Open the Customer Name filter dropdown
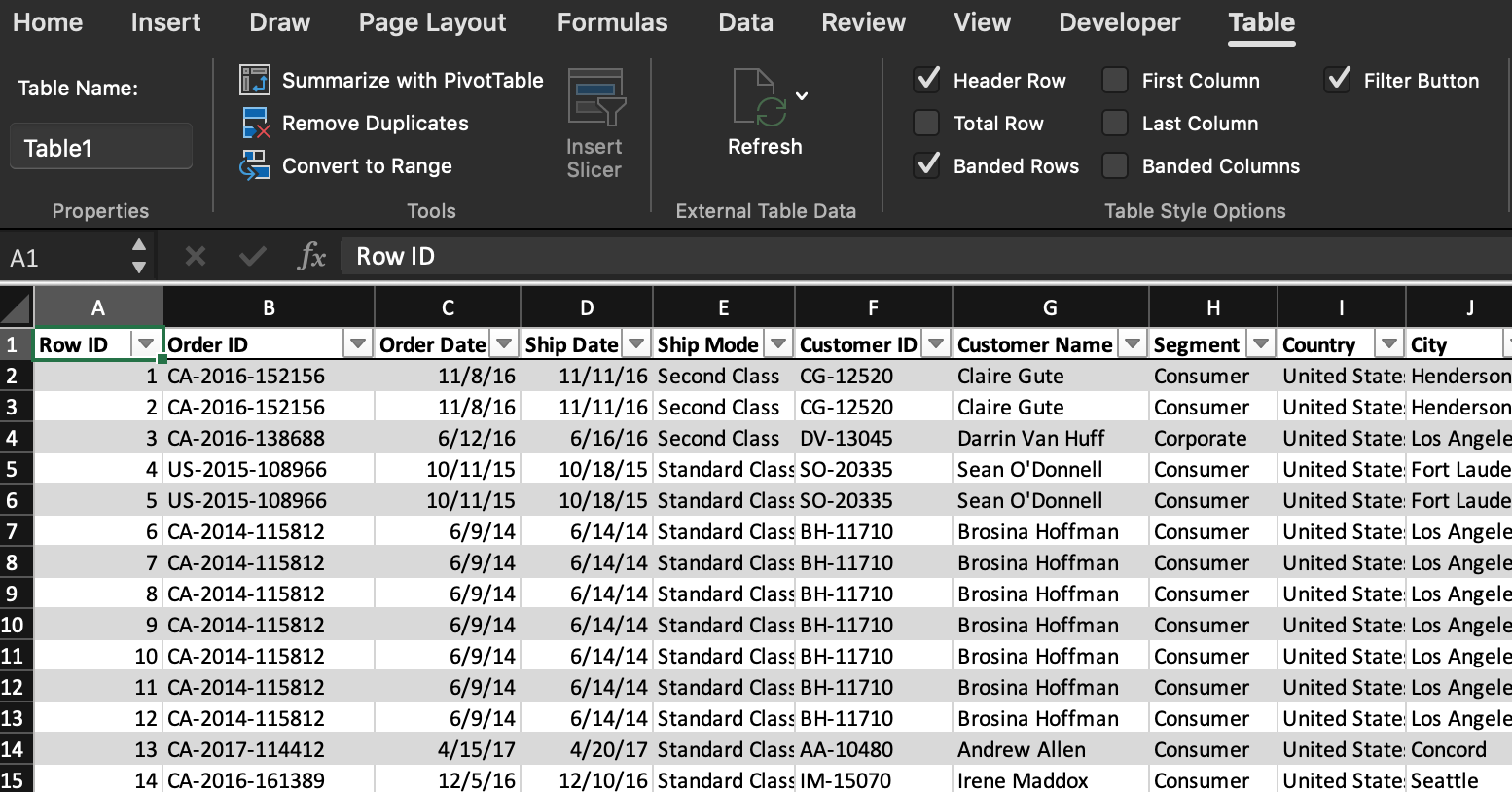The image size is (1512, 792). click(1132, 343)
